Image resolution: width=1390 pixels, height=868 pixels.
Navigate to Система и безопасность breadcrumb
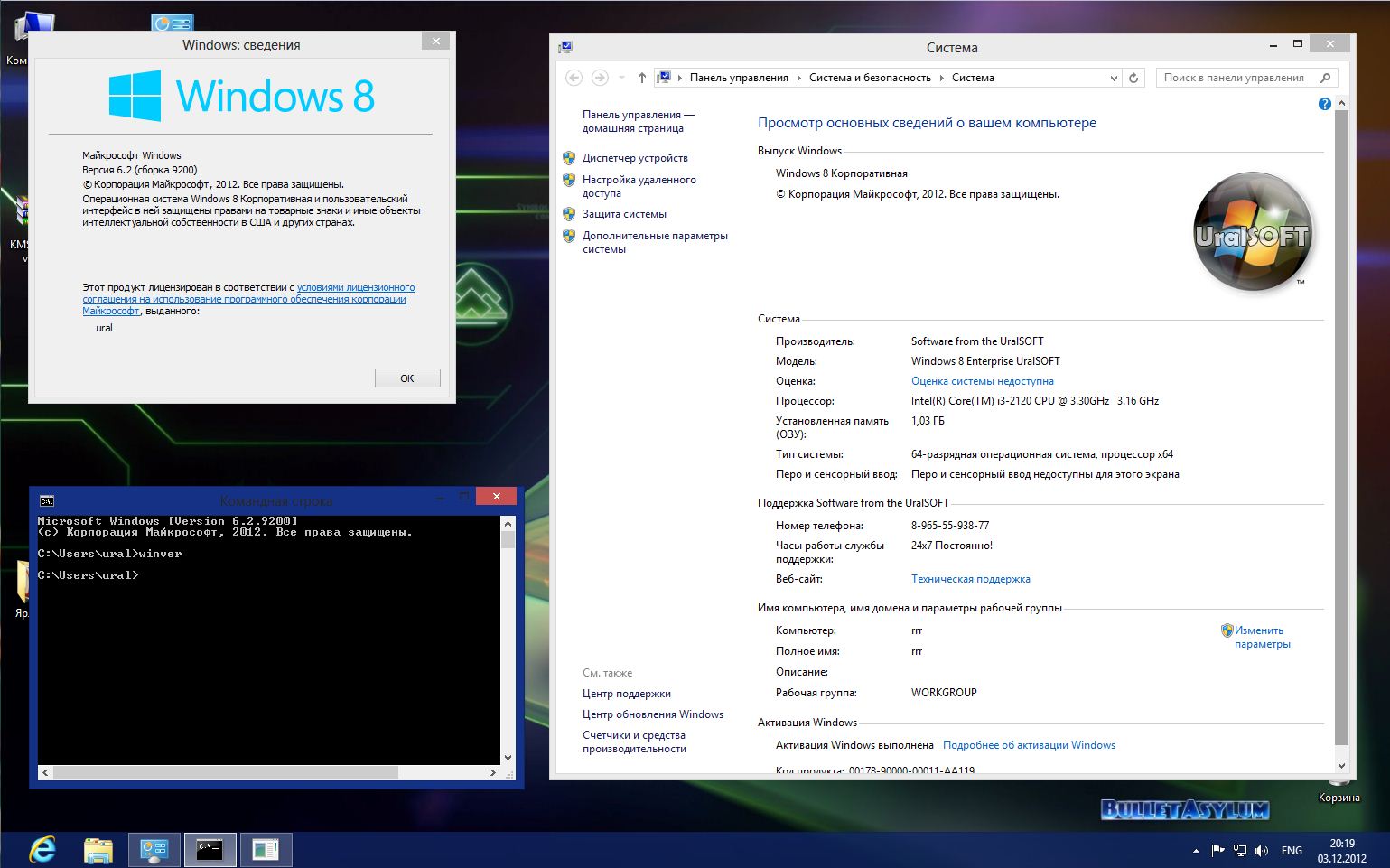point(870,78)
